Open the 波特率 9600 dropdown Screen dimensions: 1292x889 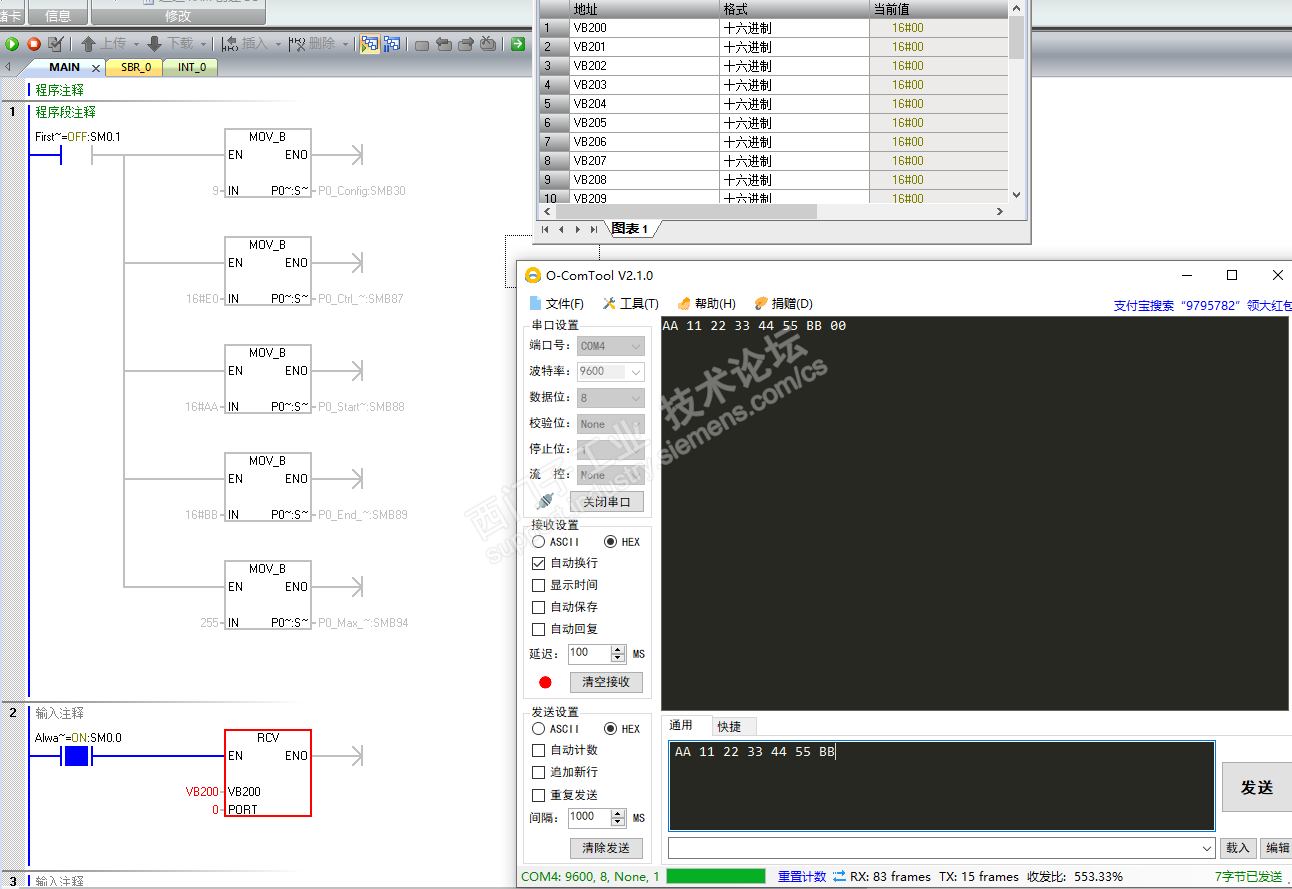(x=610, y=372)
